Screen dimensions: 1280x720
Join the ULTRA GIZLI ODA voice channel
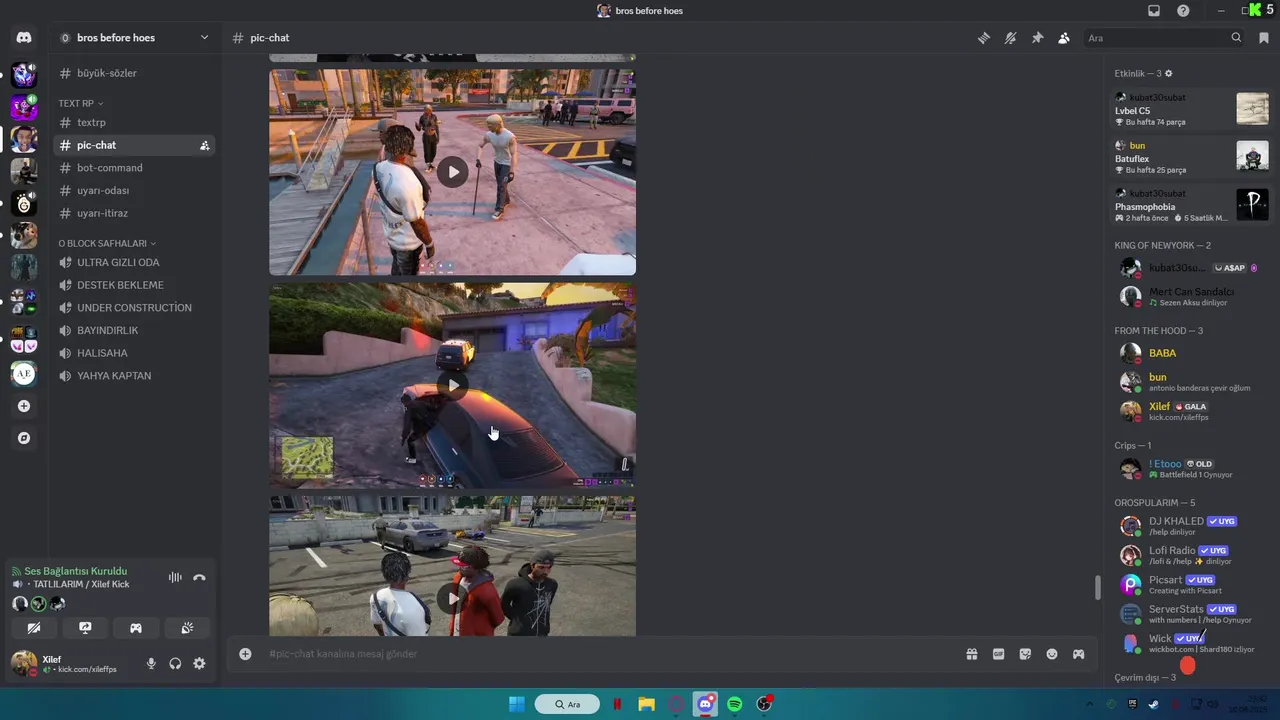(134, 262)
